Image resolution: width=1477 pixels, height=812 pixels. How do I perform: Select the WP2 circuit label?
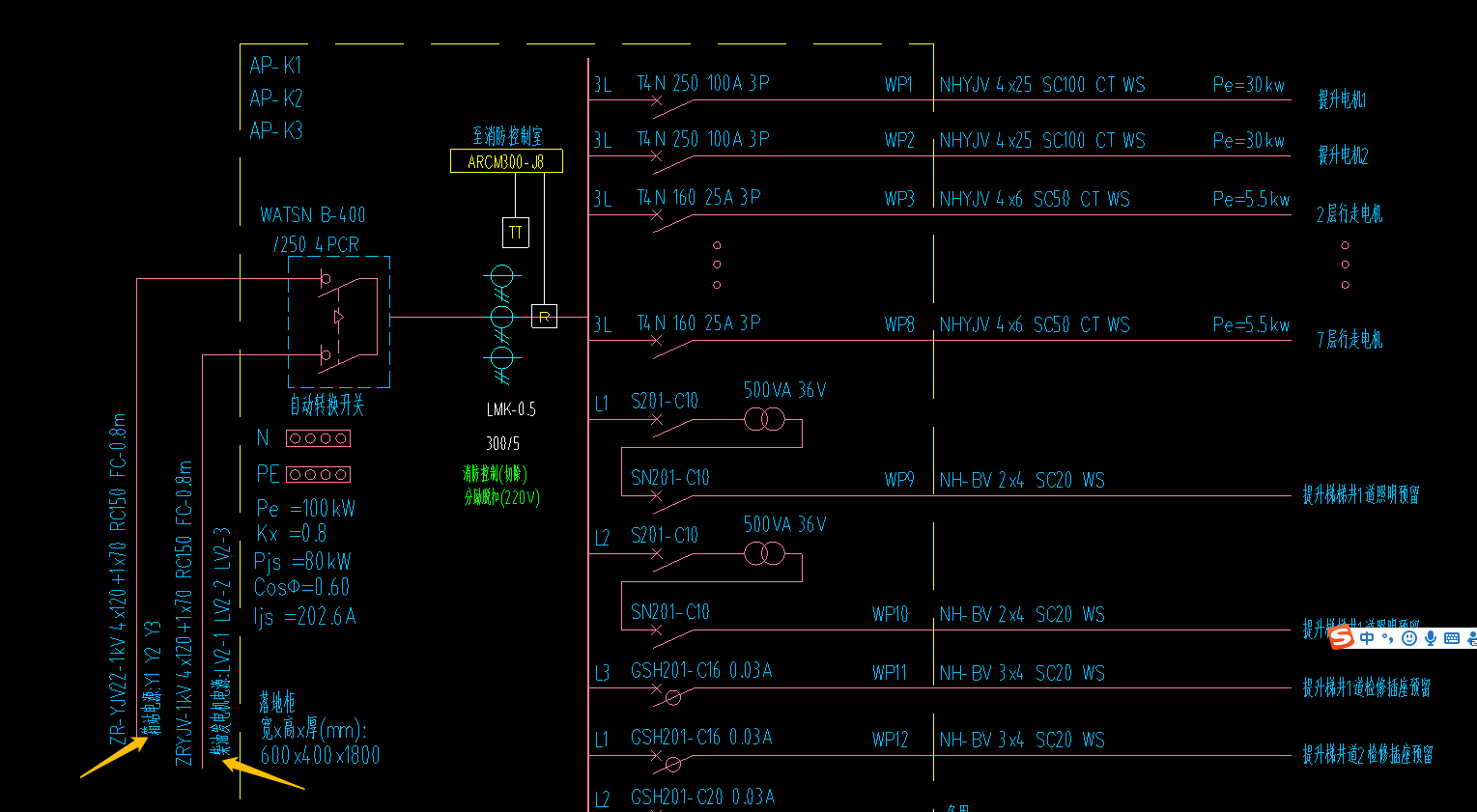tap(899, 141)
